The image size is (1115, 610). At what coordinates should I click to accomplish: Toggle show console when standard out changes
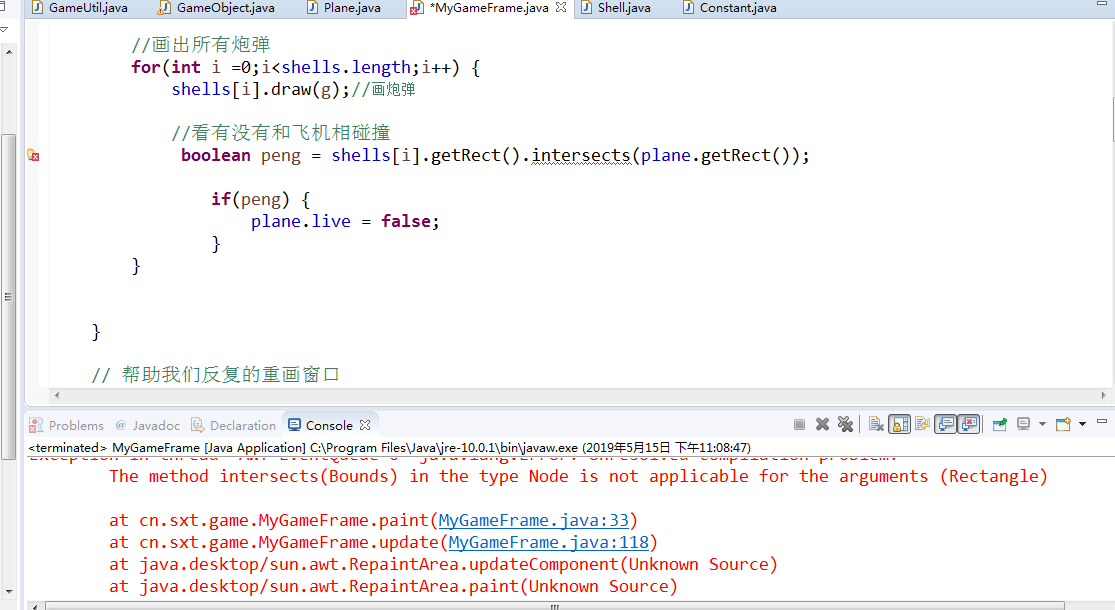(x=945, y=424)
